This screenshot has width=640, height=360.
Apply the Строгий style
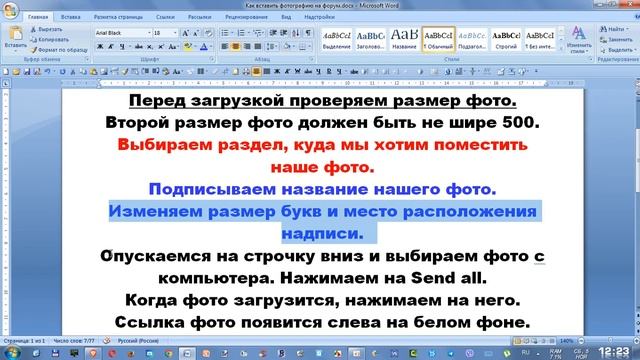click(506, 40)
